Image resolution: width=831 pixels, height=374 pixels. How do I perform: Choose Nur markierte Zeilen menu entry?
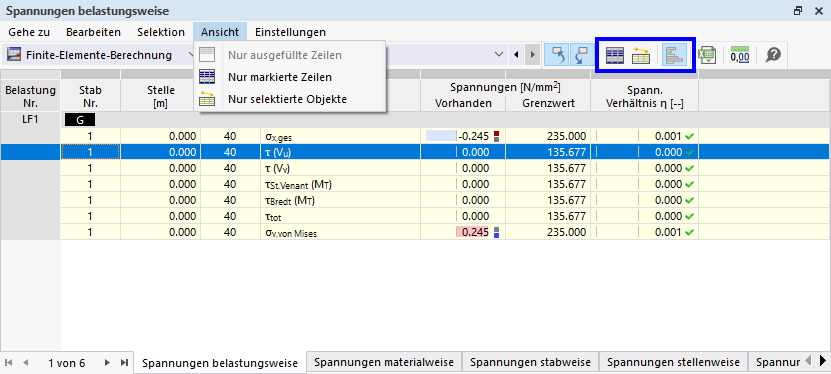click(290, 77)
